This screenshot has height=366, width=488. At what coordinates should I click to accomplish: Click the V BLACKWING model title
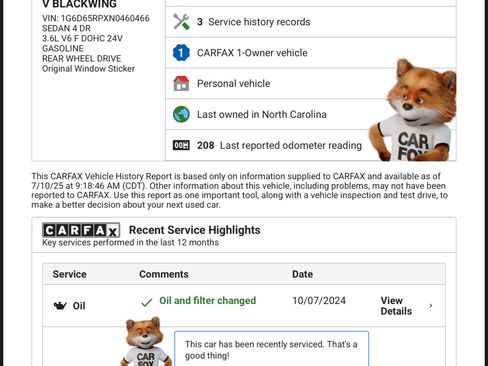pyautogui.click(x=79, y=4)
